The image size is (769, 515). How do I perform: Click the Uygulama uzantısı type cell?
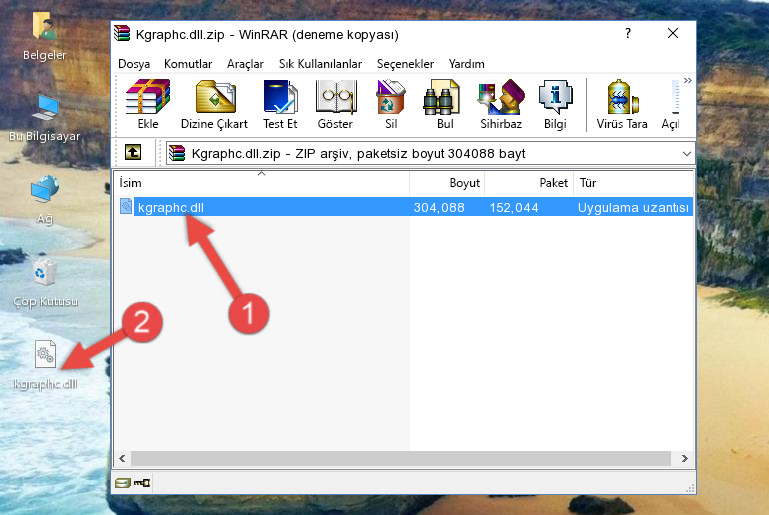click(x=633, y=207)
